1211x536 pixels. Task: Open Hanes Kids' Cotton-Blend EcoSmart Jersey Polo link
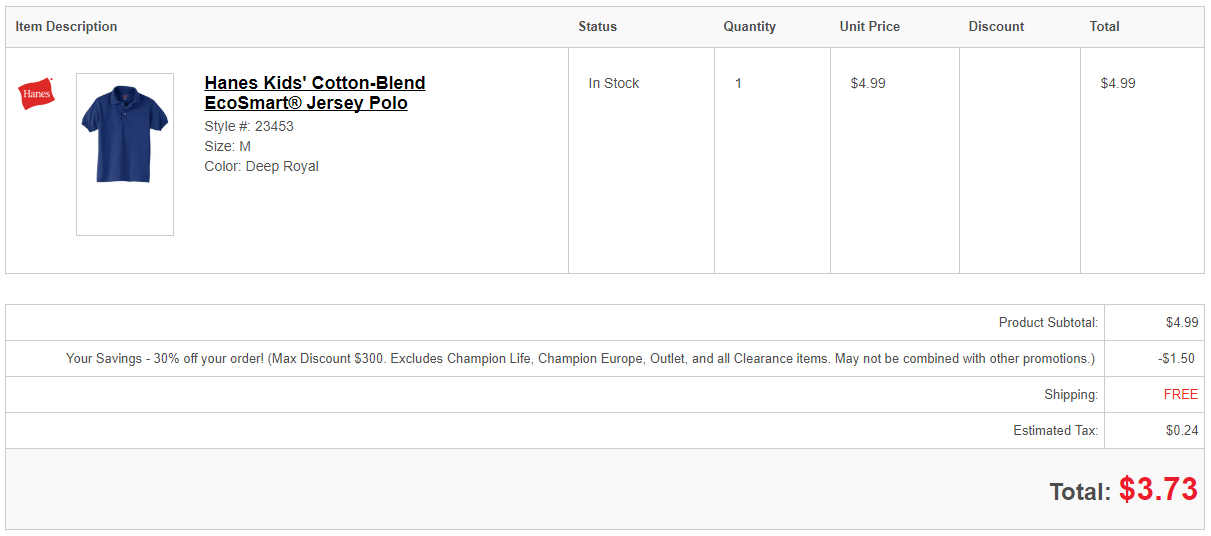314,93
